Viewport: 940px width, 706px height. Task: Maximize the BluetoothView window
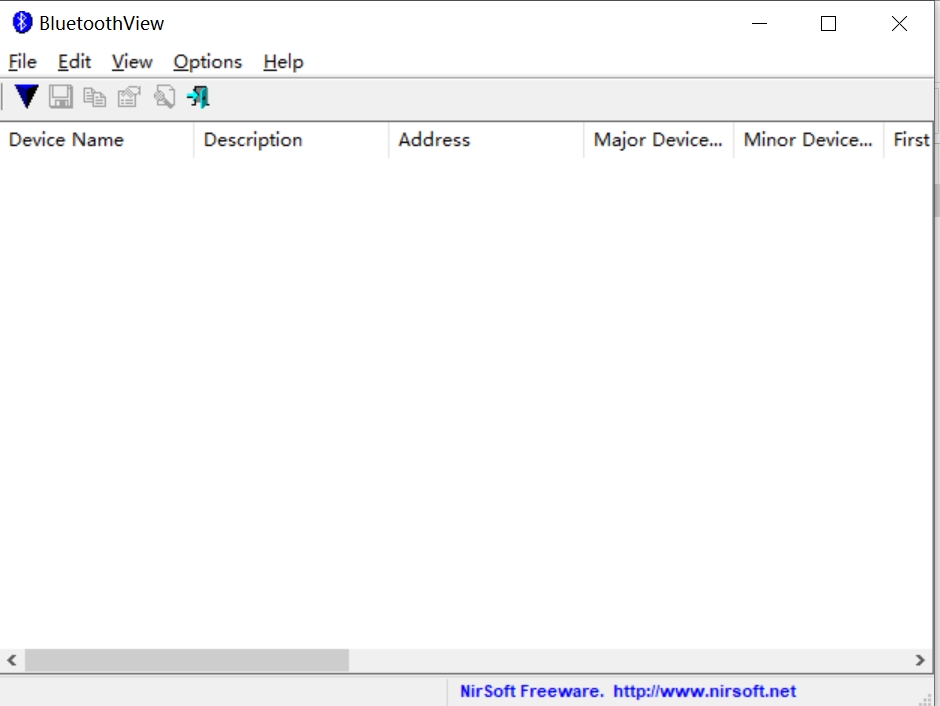(x=828, y=23)
